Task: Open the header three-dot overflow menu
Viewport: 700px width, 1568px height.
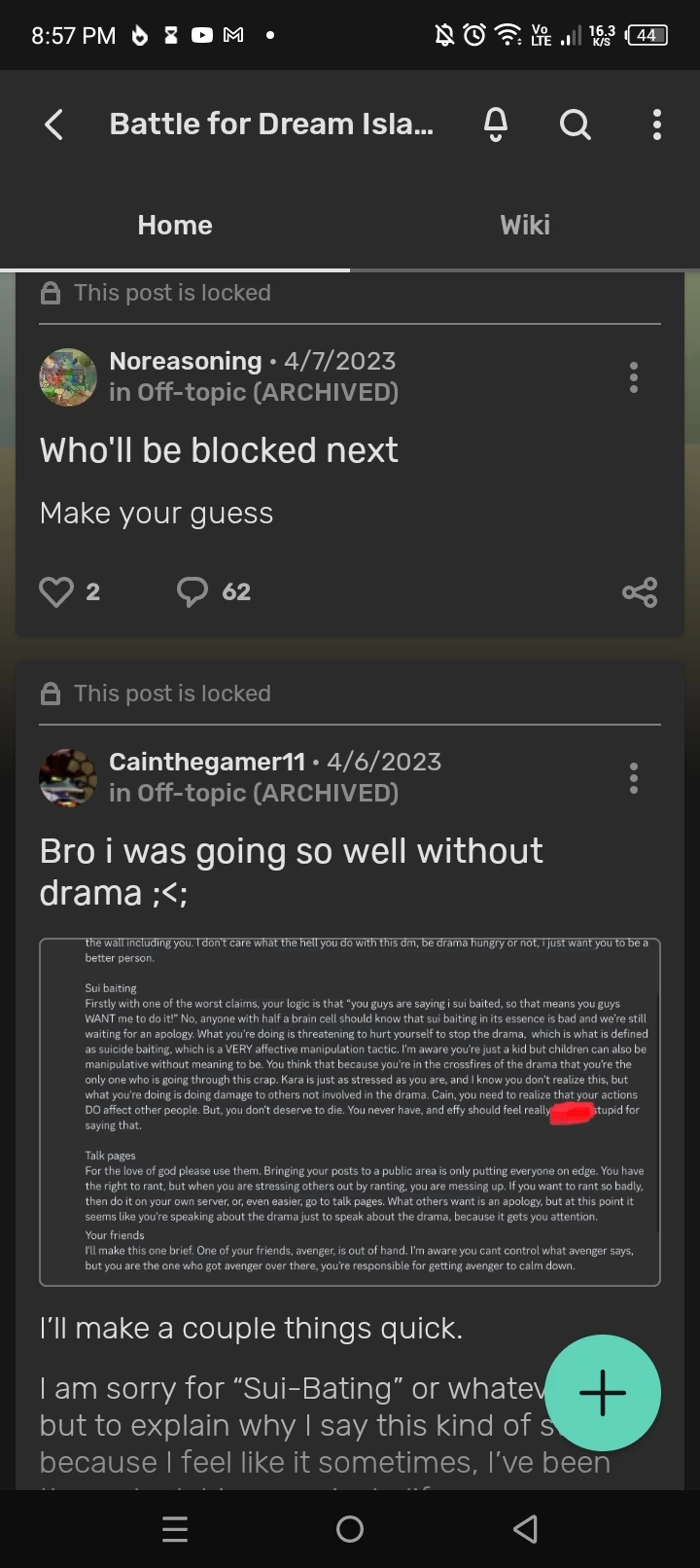Action: pos(657,125)
